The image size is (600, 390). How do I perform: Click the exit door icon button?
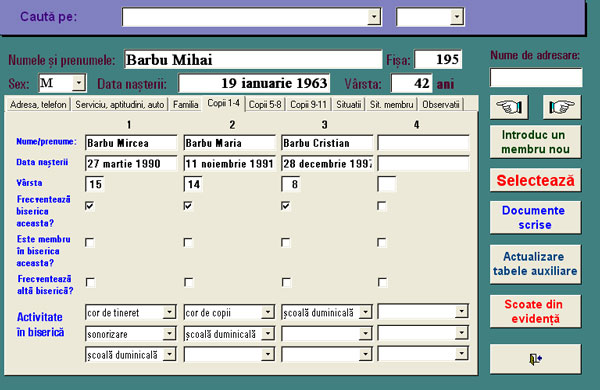point(535,359)
